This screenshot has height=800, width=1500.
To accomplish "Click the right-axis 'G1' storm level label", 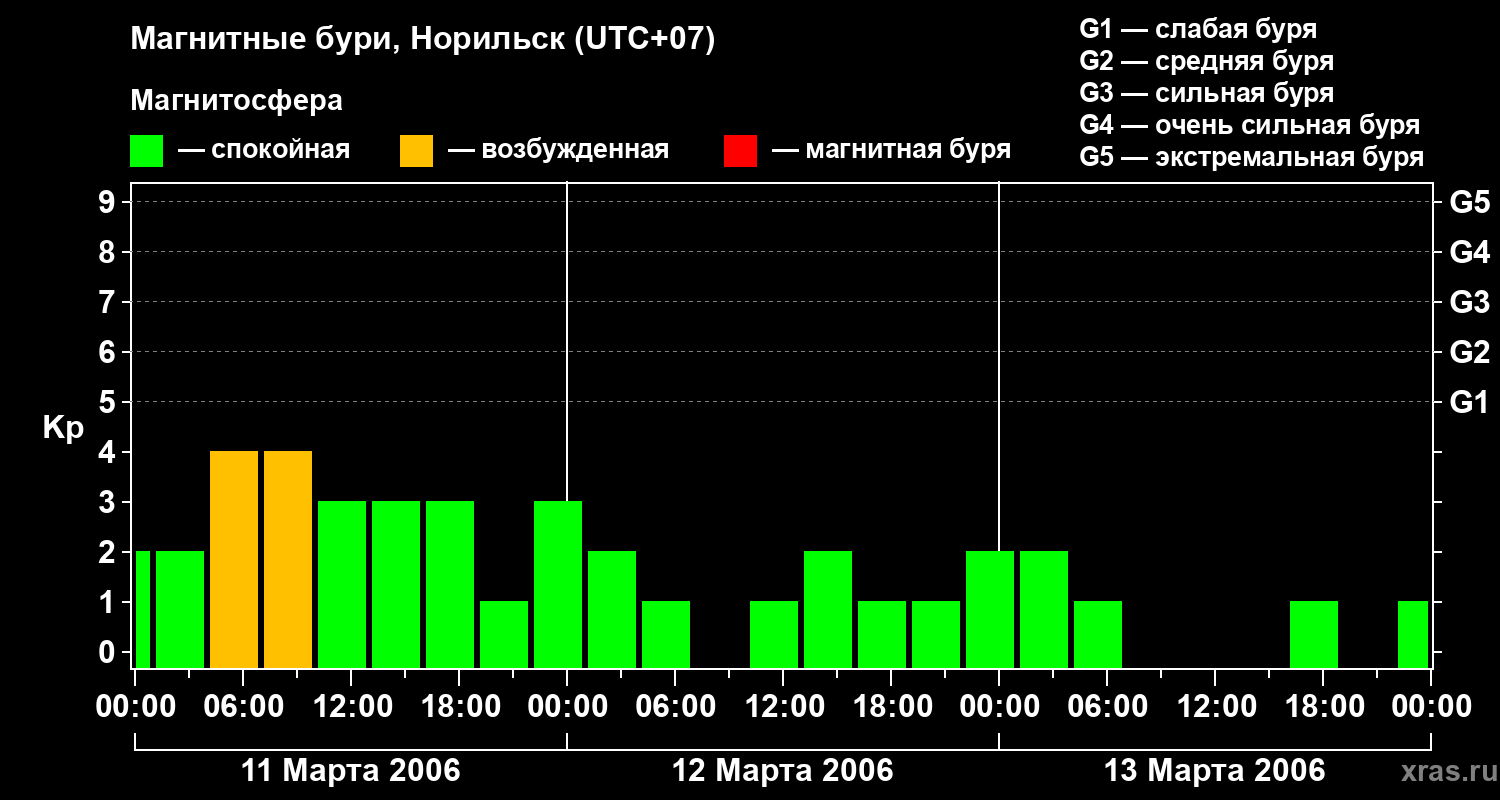I will pos(1469,402).
